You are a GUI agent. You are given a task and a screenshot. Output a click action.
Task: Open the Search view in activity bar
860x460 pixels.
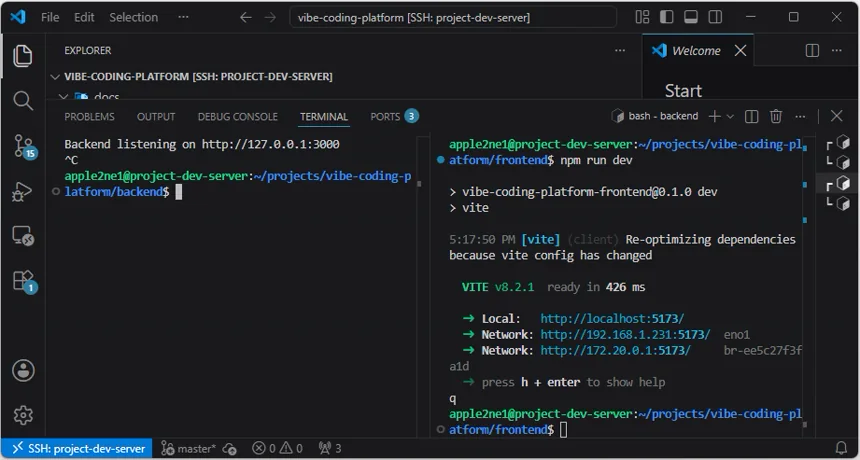click(x=22, y=101)
